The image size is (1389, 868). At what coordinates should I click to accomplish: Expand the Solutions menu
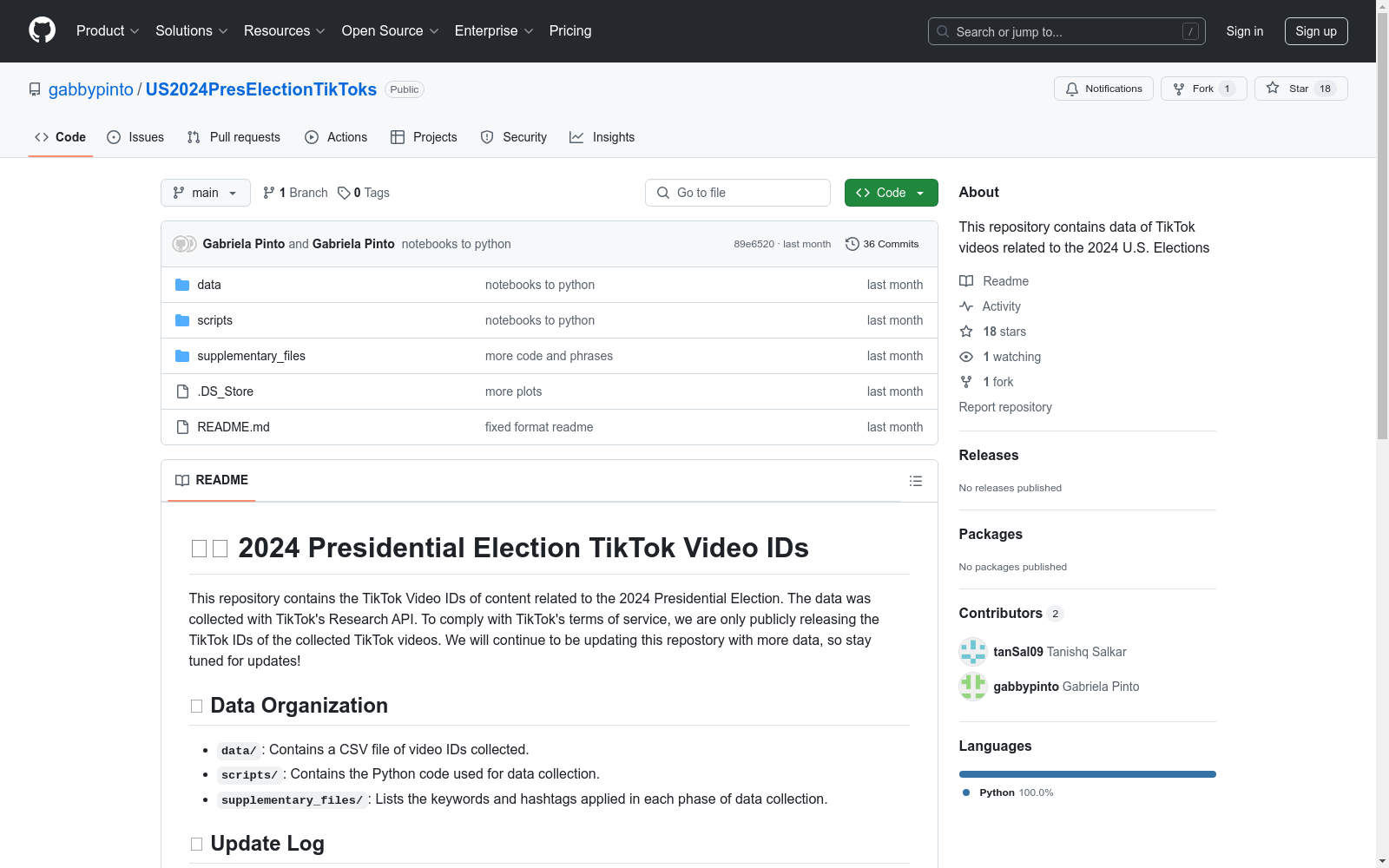click(x=192, y=31)
